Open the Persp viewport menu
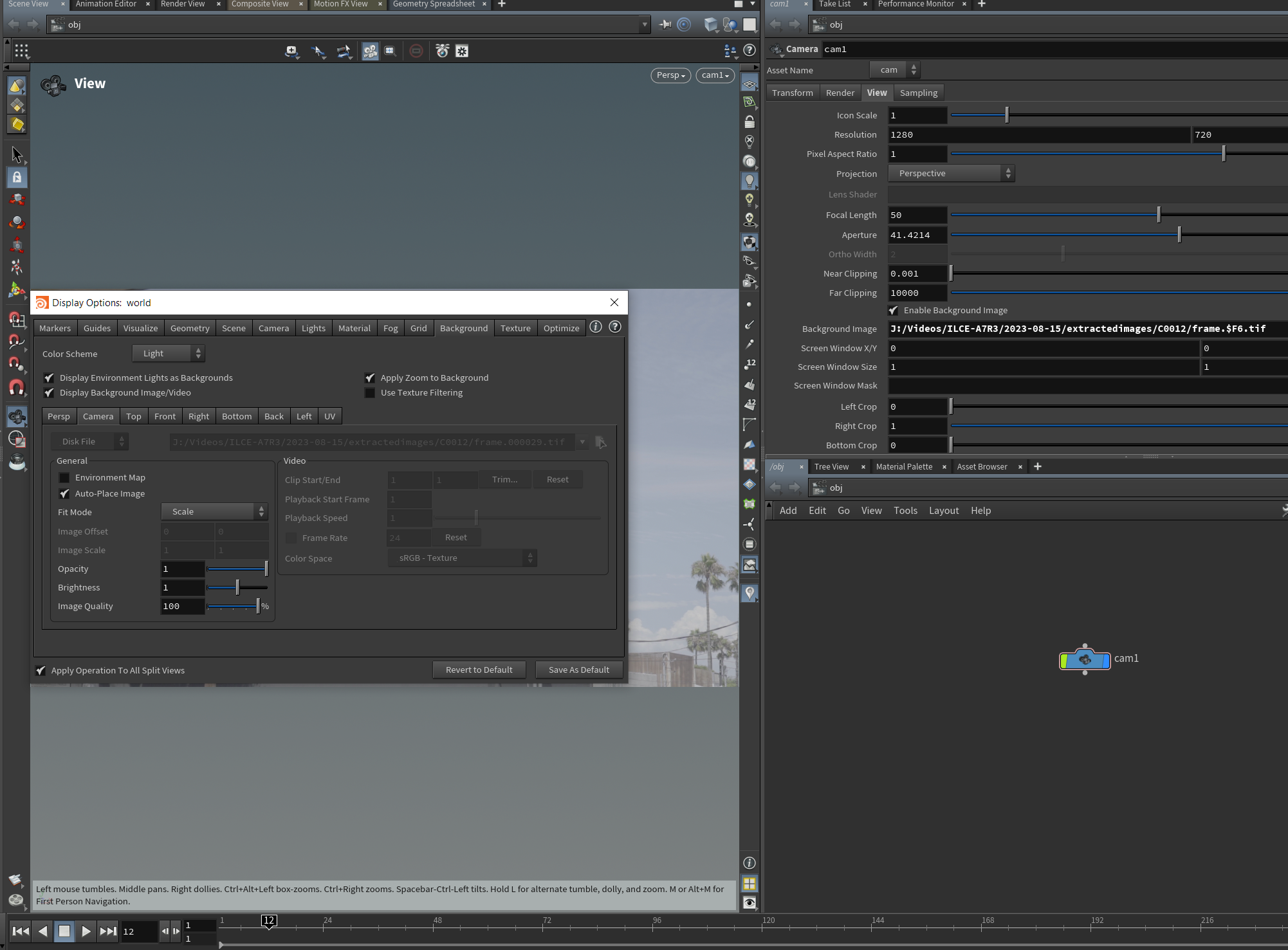1288x950 pixels. pyautogui.click(x=671, y=75)
